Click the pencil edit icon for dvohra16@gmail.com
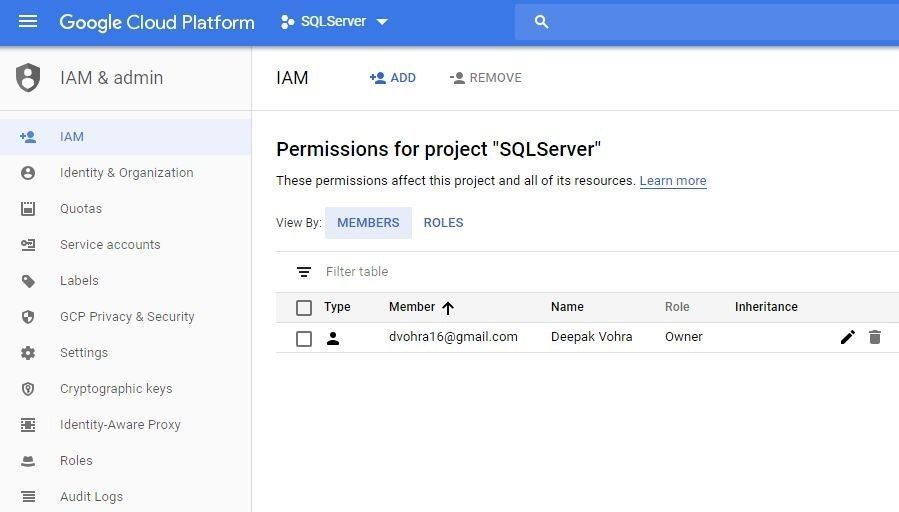Screen dimensions: 899x512 pyautogui.click(x=847, y=338)
